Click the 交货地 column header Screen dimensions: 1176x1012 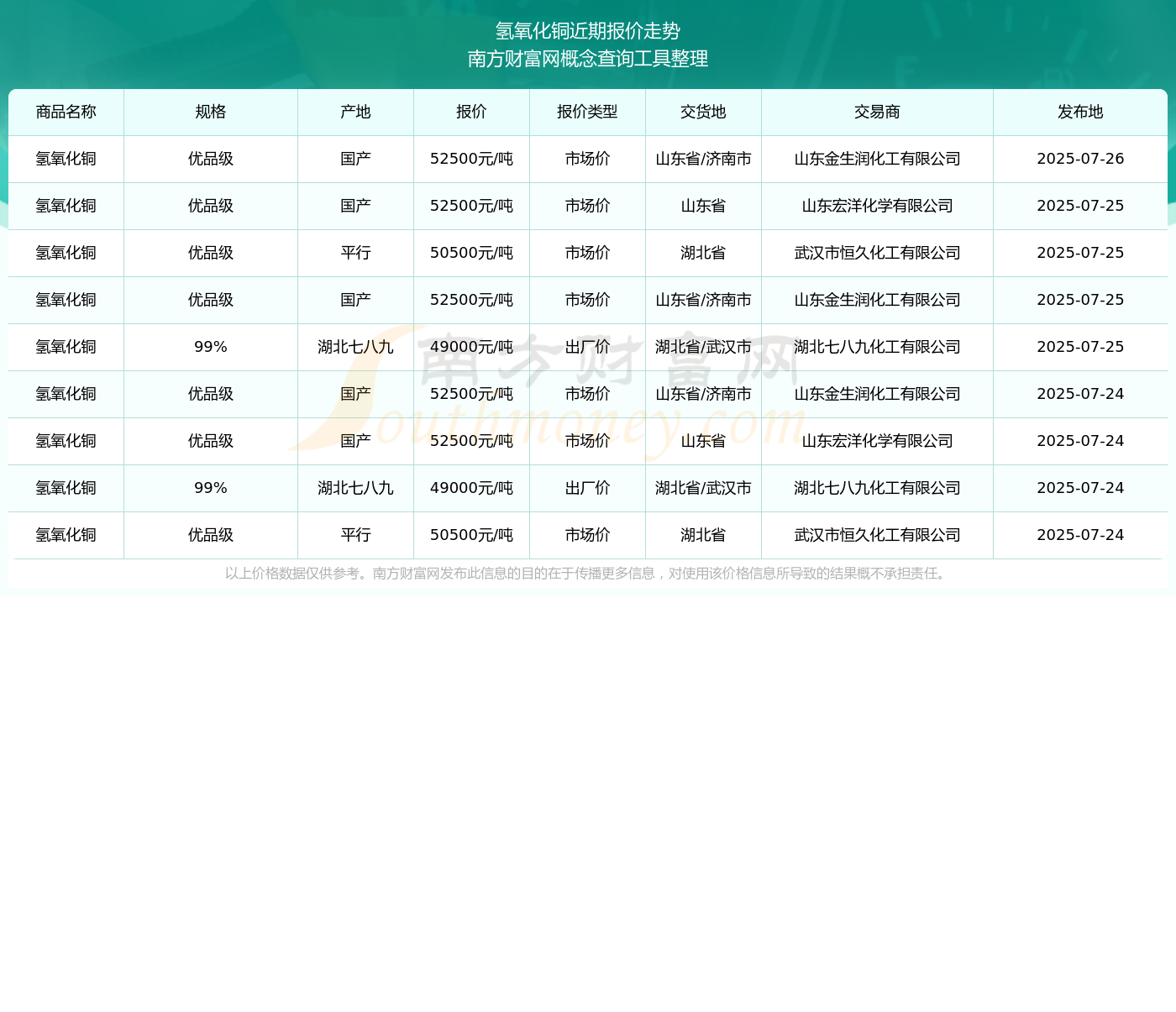point(704,112)
